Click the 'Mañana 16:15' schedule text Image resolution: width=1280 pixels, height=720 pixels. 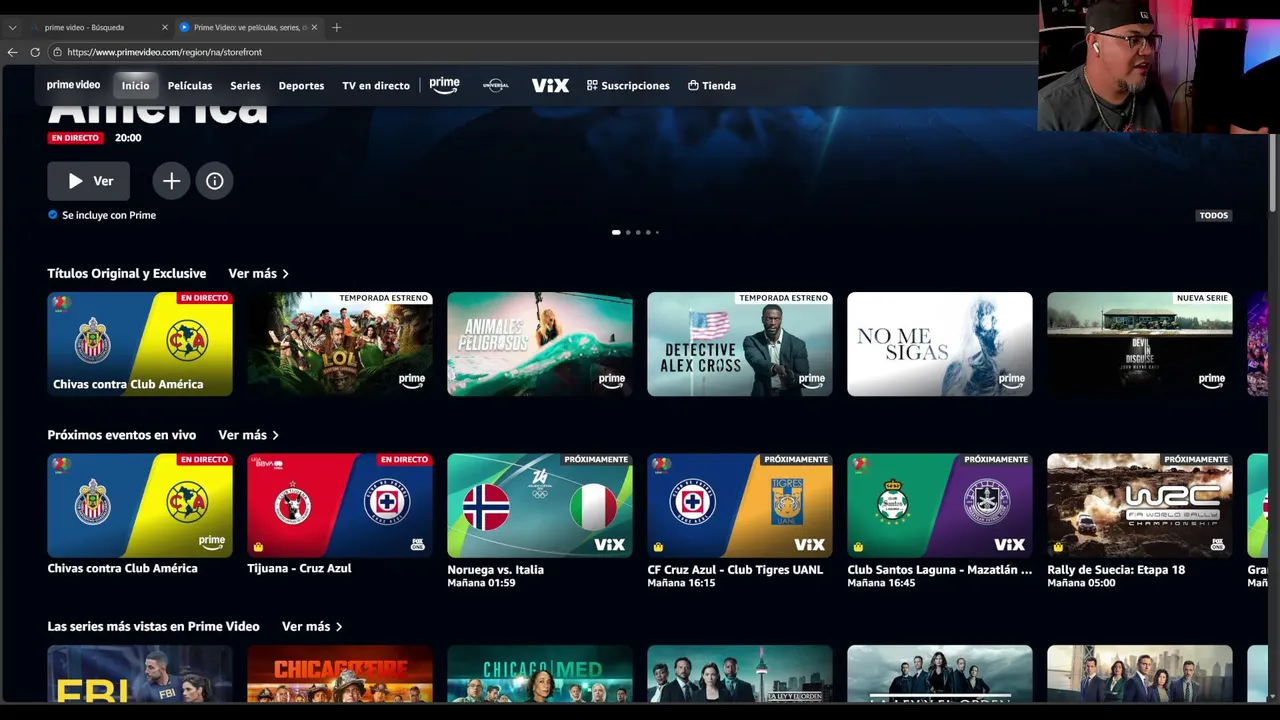[x=681, y=583]
